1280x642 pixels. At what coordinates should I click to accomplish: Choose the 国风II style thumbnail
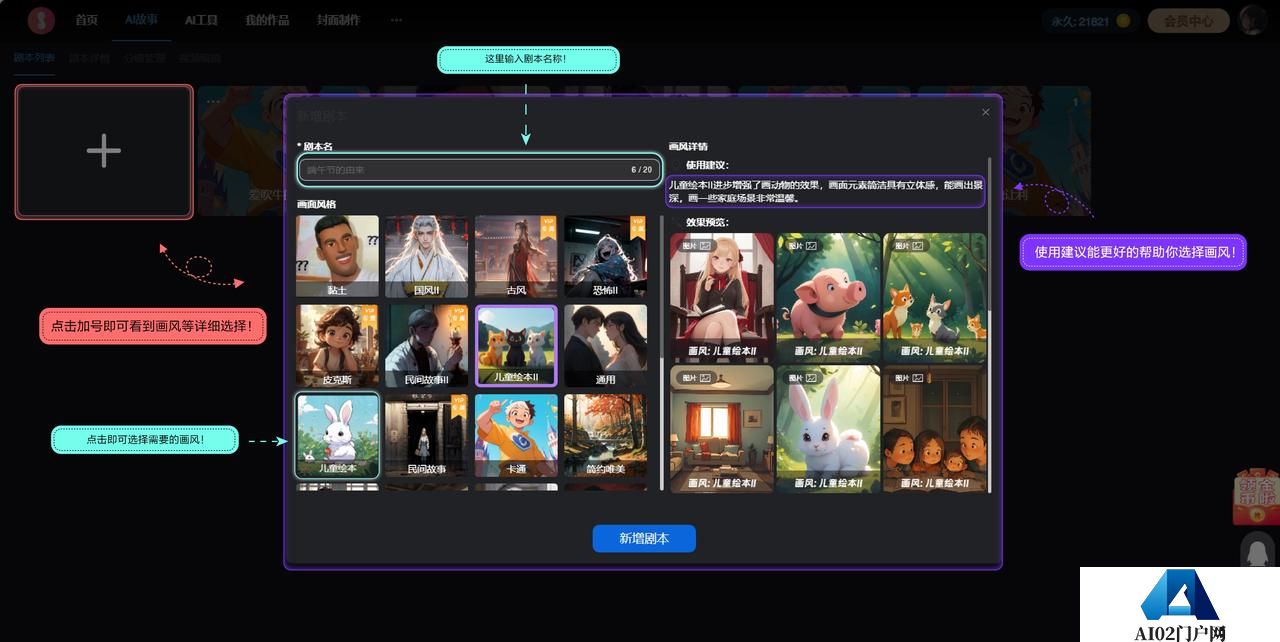[x=426, y=257]
